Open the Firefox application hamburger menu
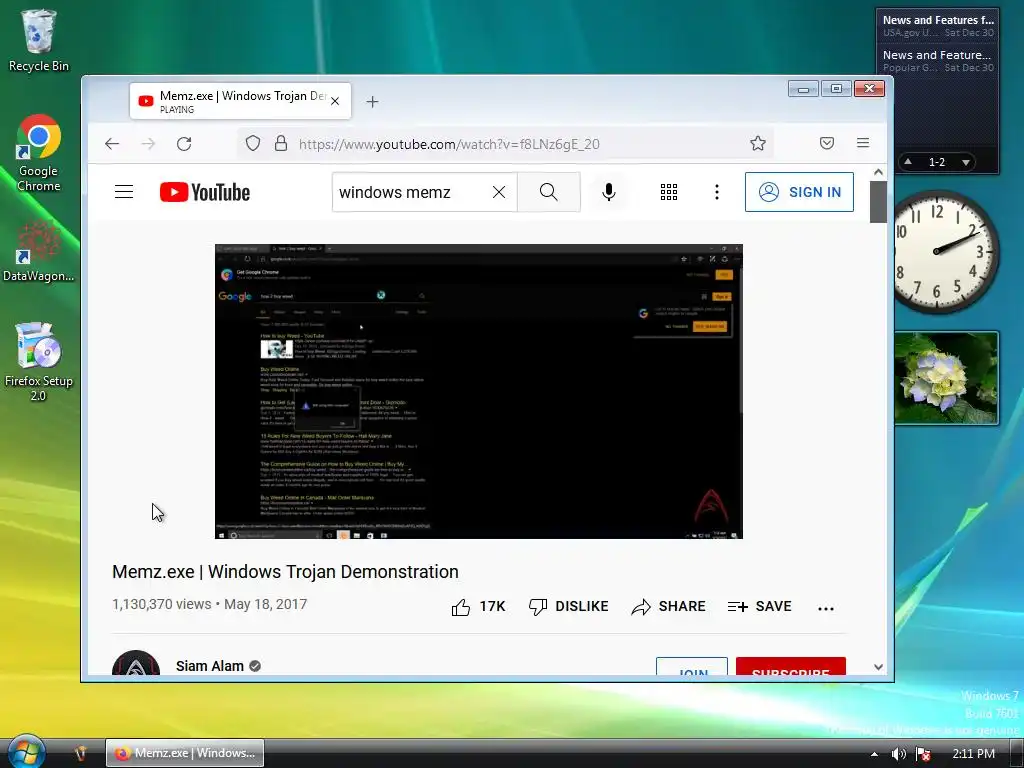 863,143
